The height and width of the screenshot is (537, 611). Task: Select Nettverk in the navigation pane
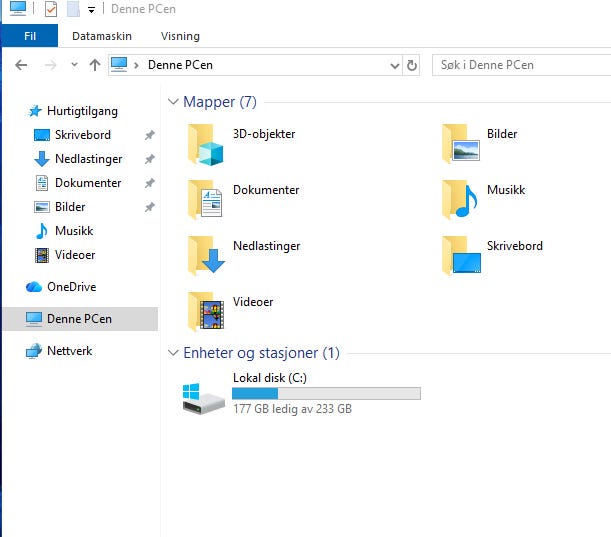[x=70, y=351]
